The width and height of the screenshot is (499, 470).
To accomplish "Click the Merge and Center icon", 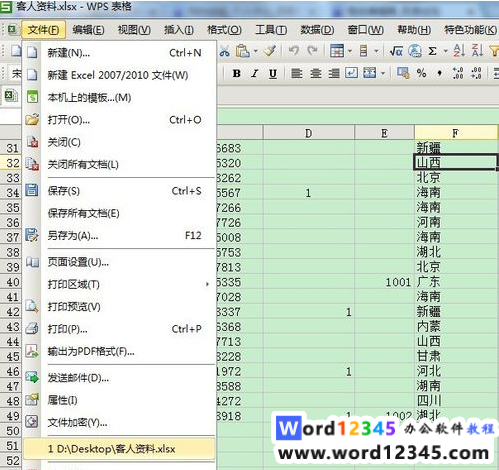I will tap(370, 73).
